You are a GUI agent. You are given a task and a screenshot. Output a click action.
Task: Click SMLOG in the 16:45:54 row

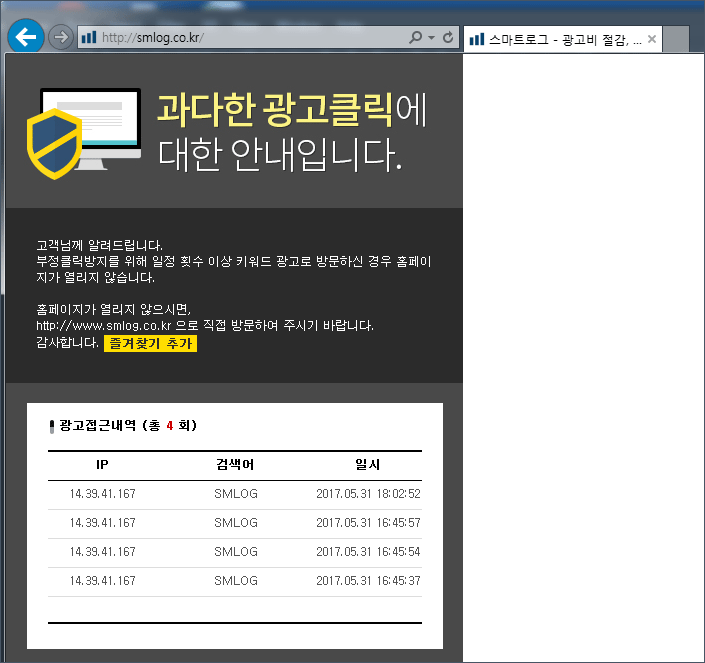tap(236, 552)
